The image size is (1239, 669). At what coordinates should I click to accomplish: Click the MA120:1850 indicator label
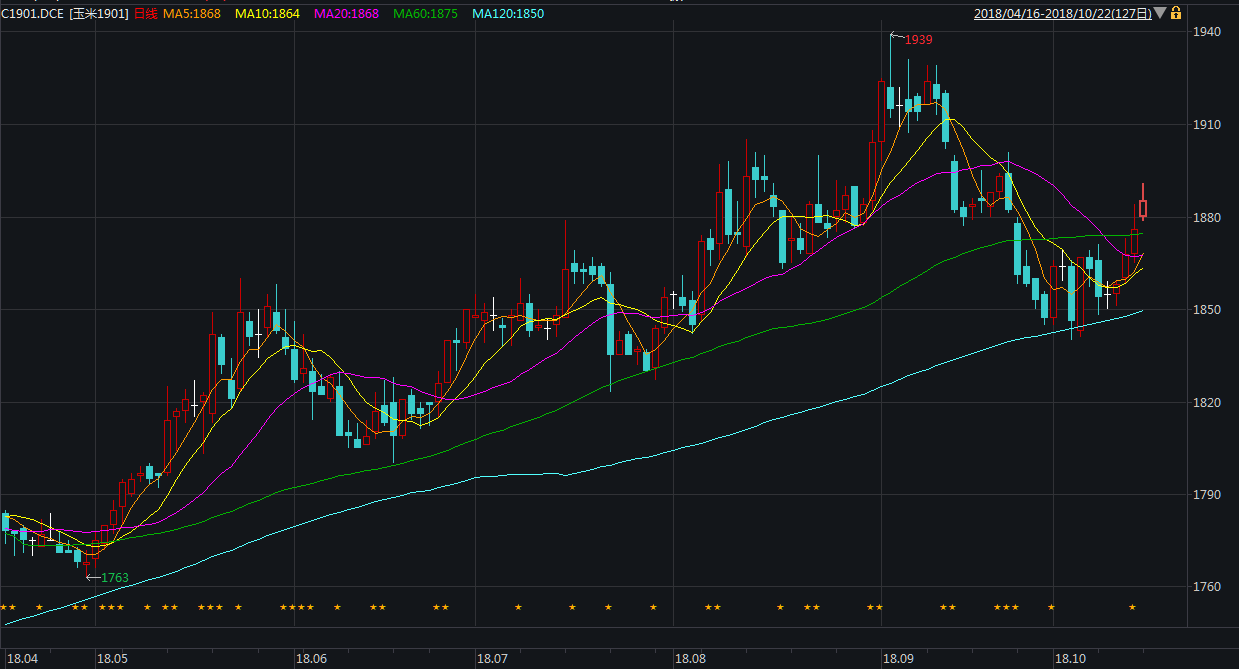coord(508,14)
